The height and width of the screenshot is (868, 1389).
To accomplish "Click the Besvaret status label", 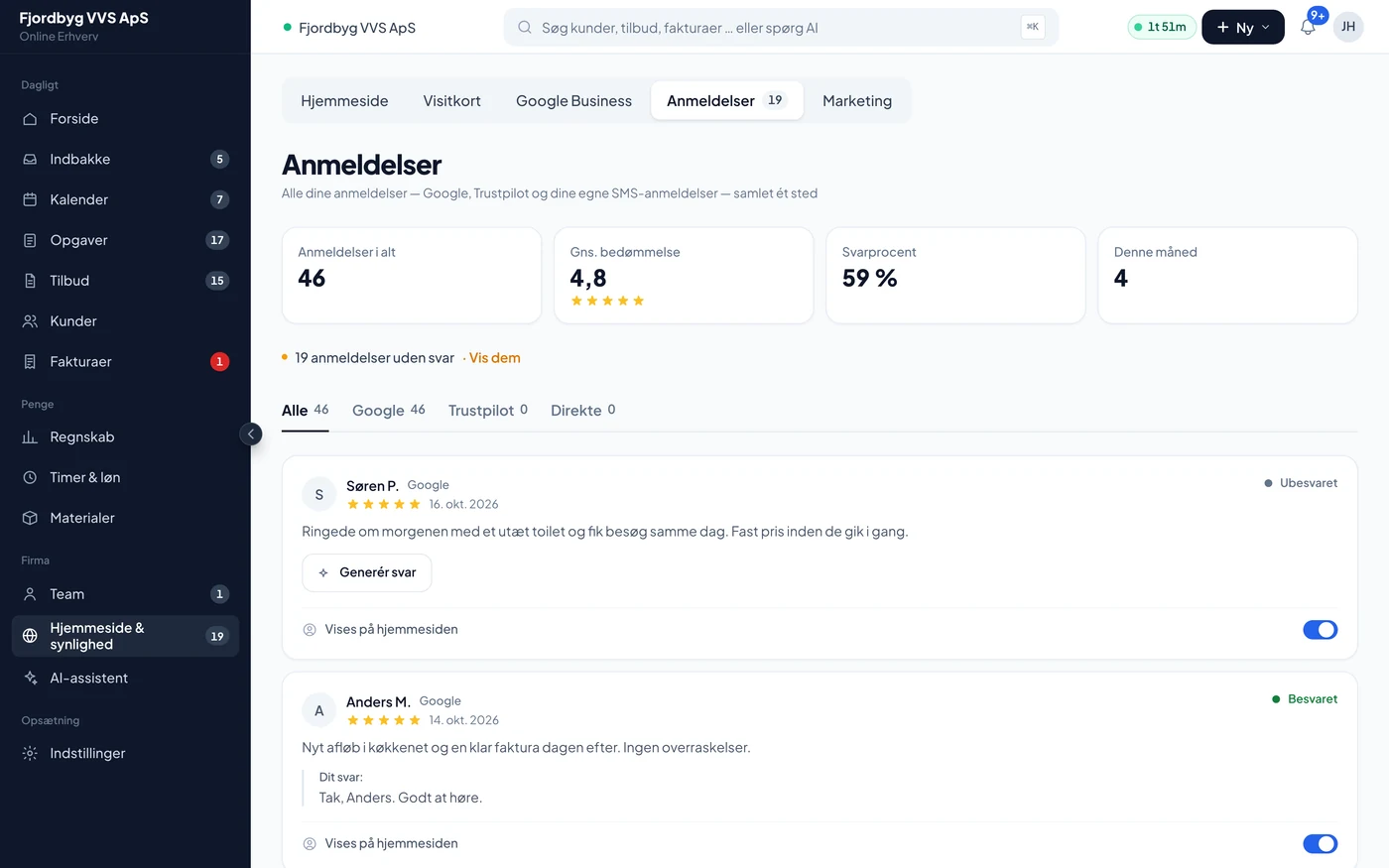I will (1305, 700).
